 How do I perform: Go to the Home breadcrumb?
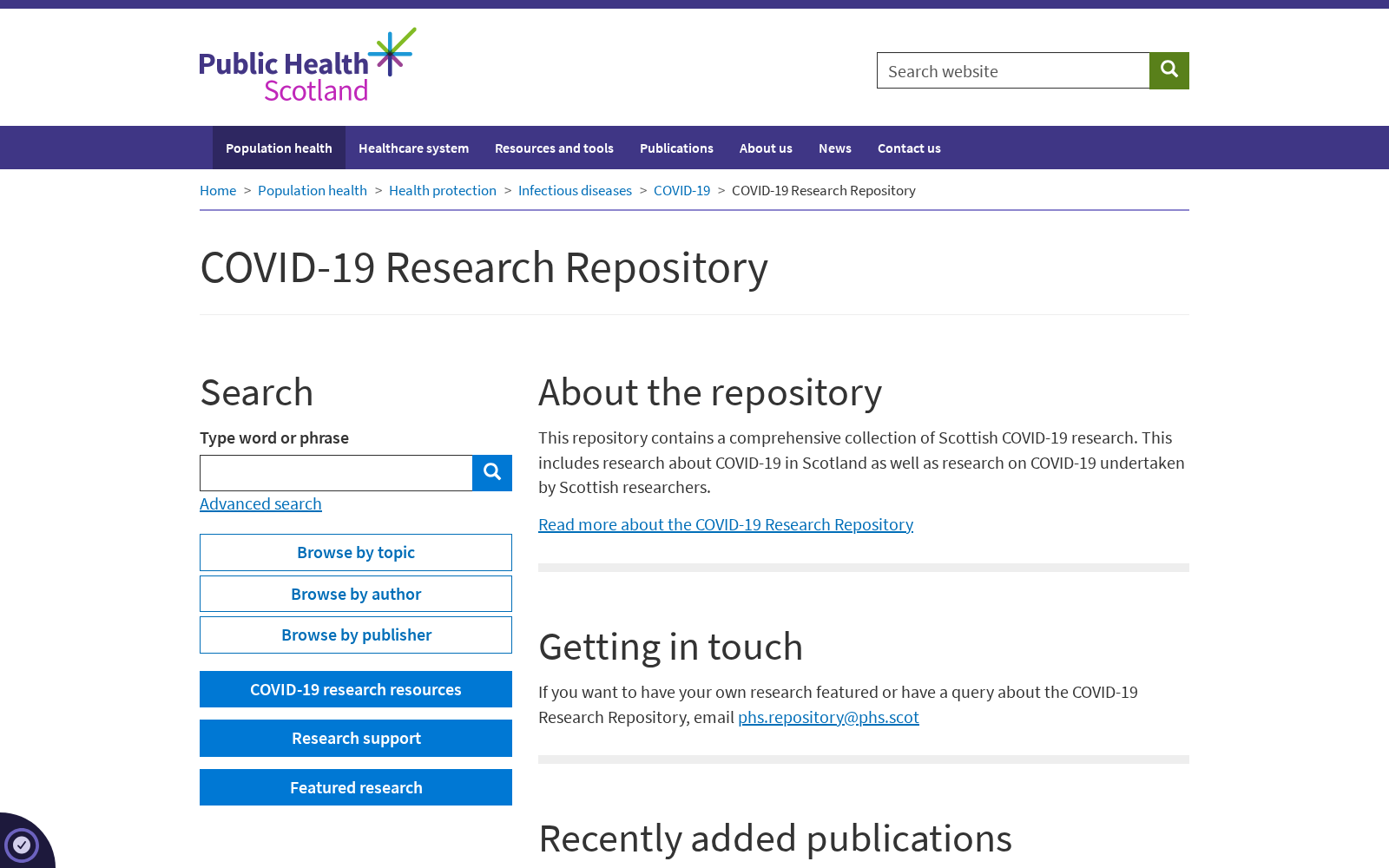point(218,190)
